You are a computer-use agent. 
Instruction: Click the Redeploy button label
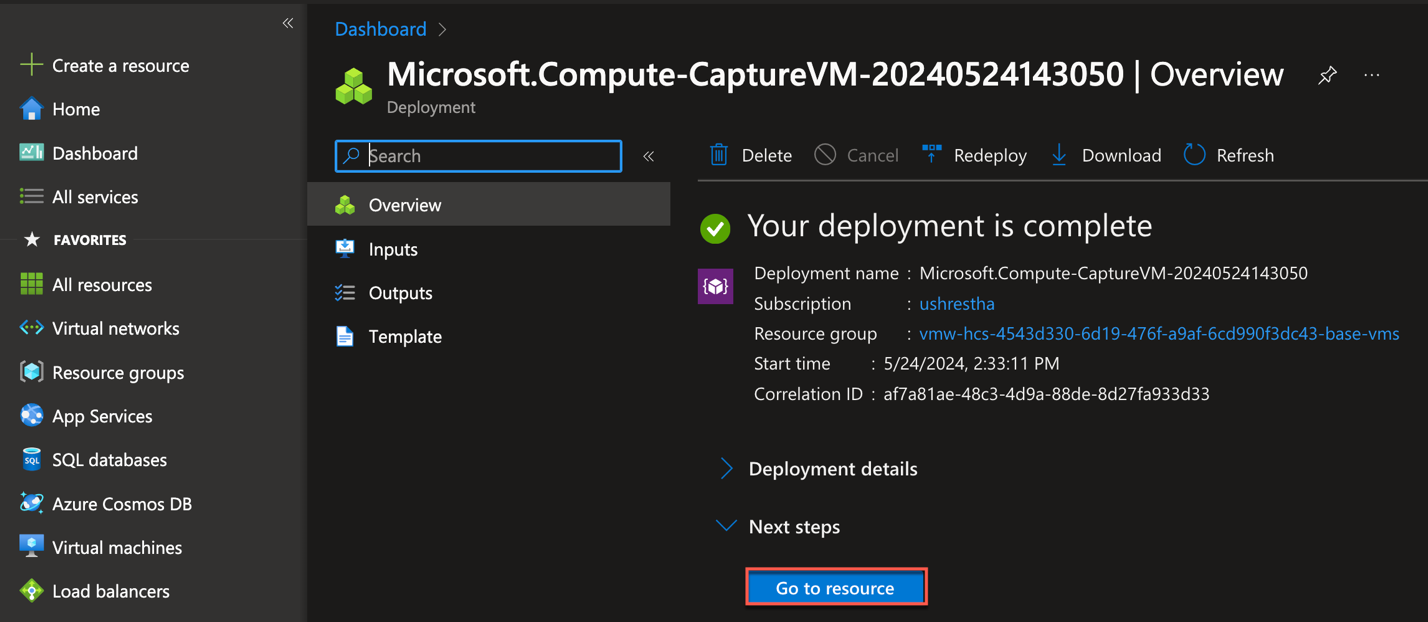[x=990, y=155]
